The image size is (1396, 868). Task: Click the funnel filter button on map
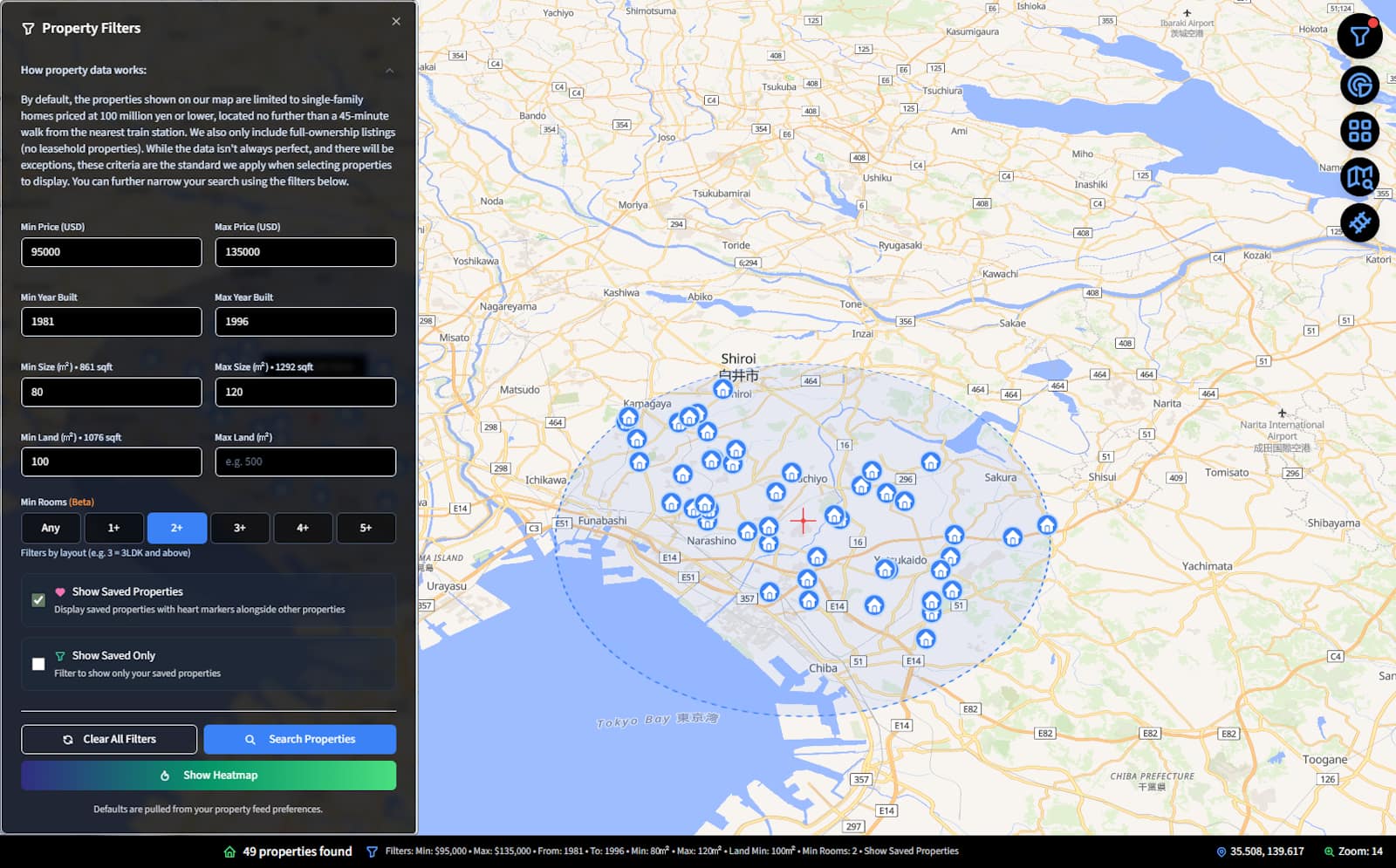(x=1359, y=37)
